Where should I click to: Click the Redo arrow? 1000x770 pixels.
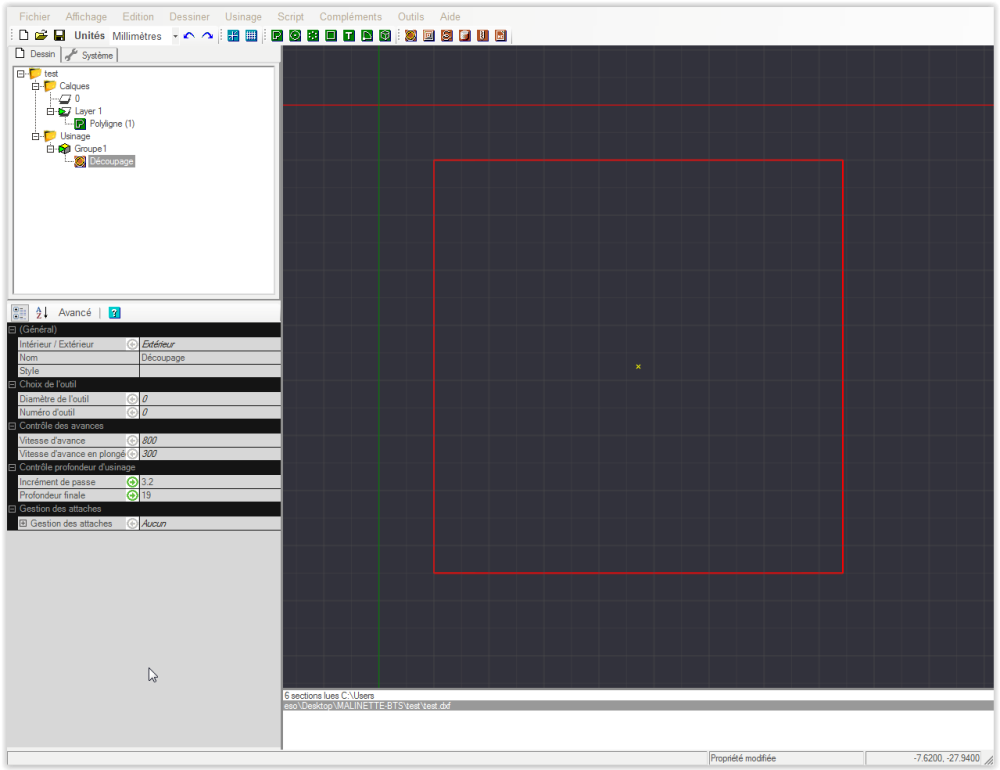[x=207, y=36]
